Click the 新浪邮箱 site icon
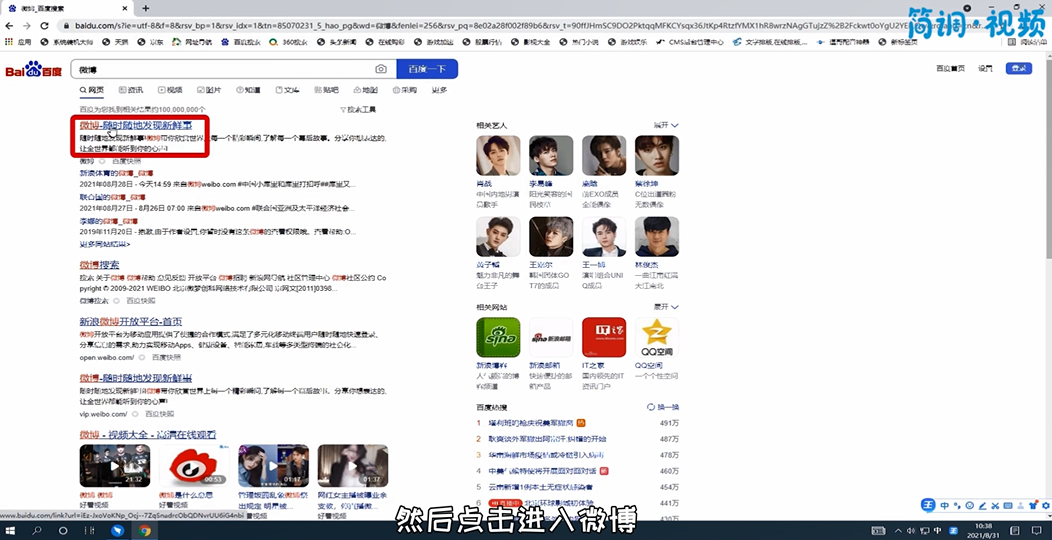1052x540 pixels. (x=551, y=337)
